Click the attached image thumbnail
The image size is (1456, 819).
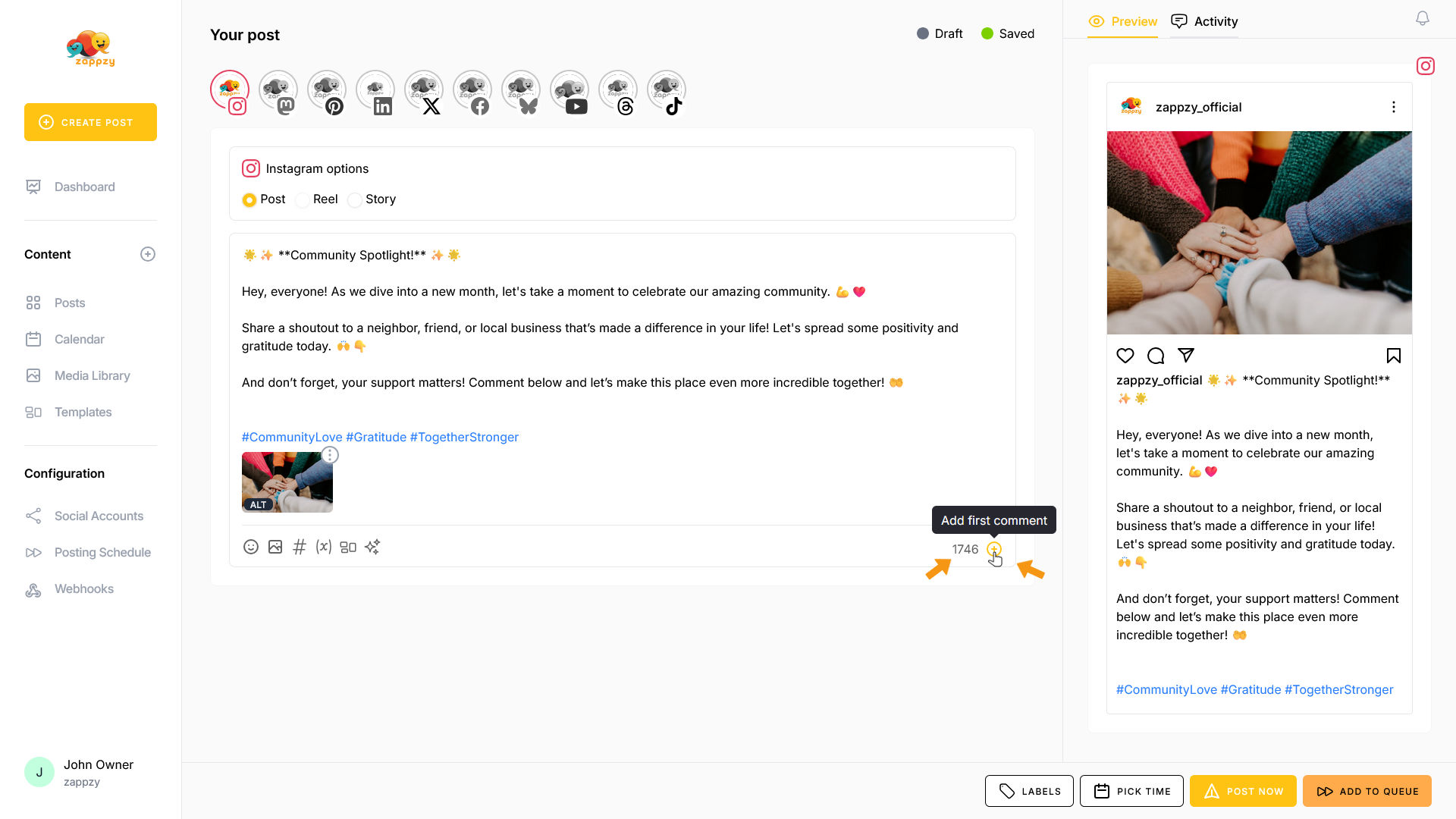click(x=287, y=482)
